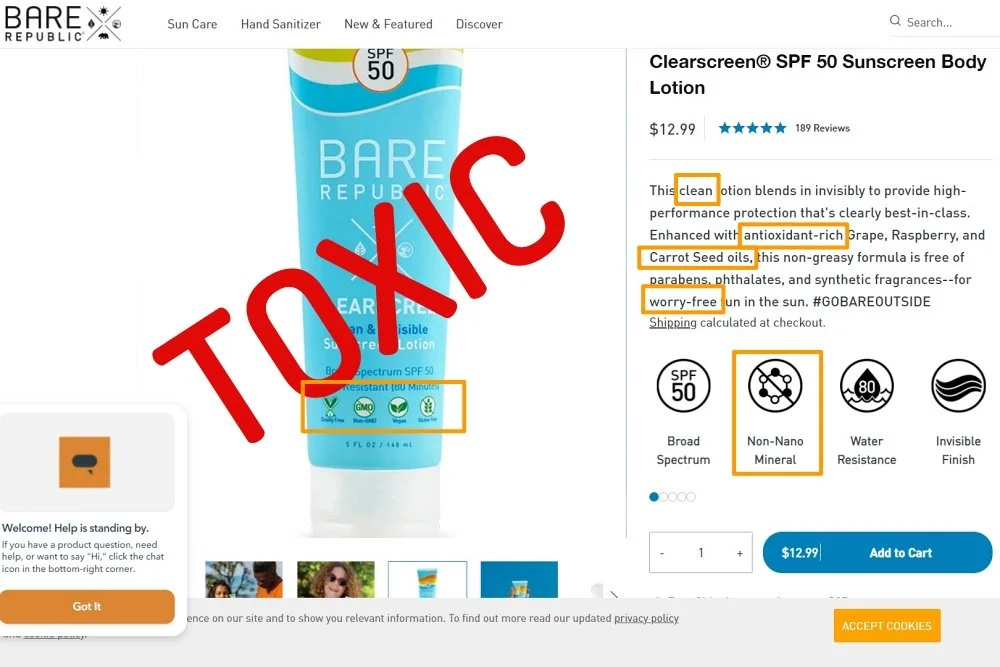Open the Sun Care menu

point(192,24)
